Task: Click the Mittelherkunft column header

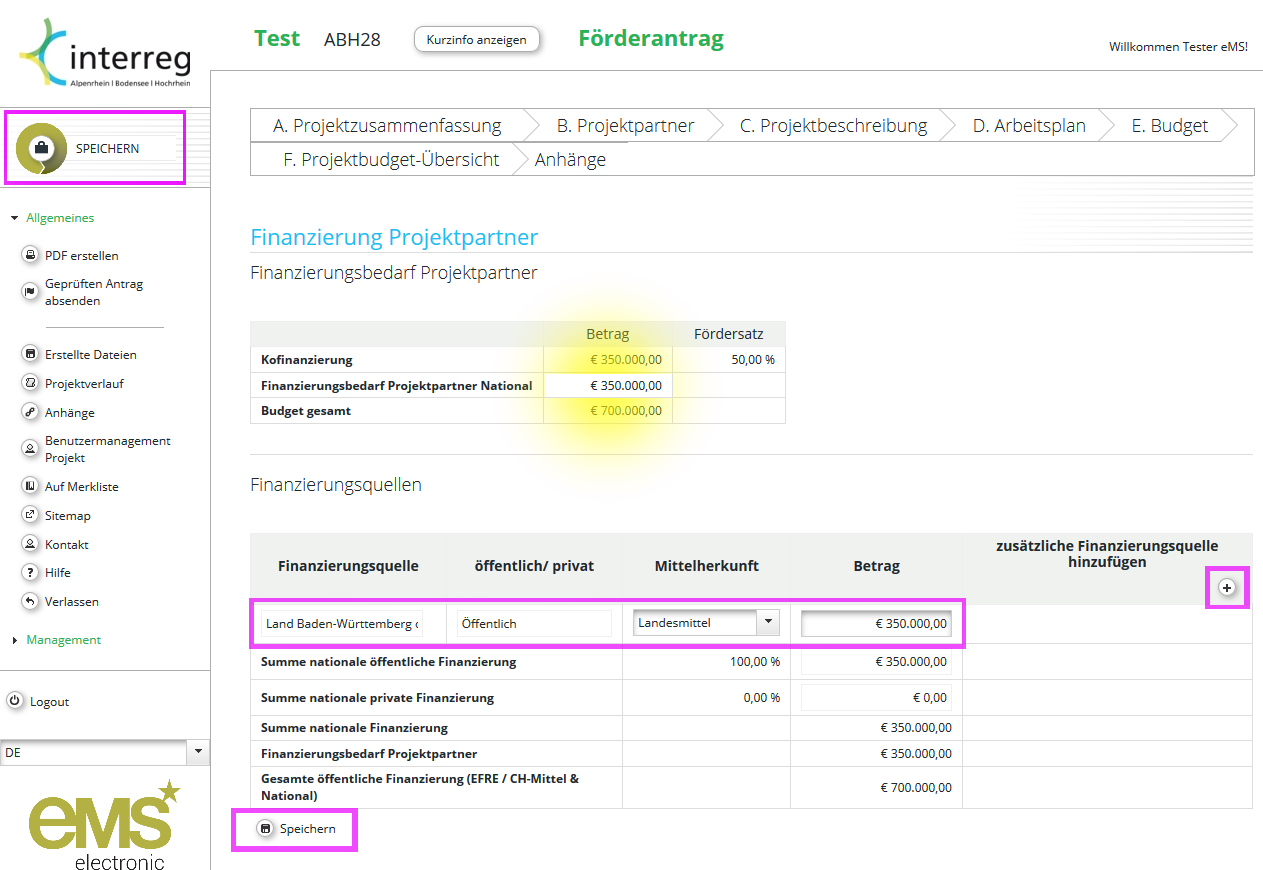Action: click(x=706, y=565)
